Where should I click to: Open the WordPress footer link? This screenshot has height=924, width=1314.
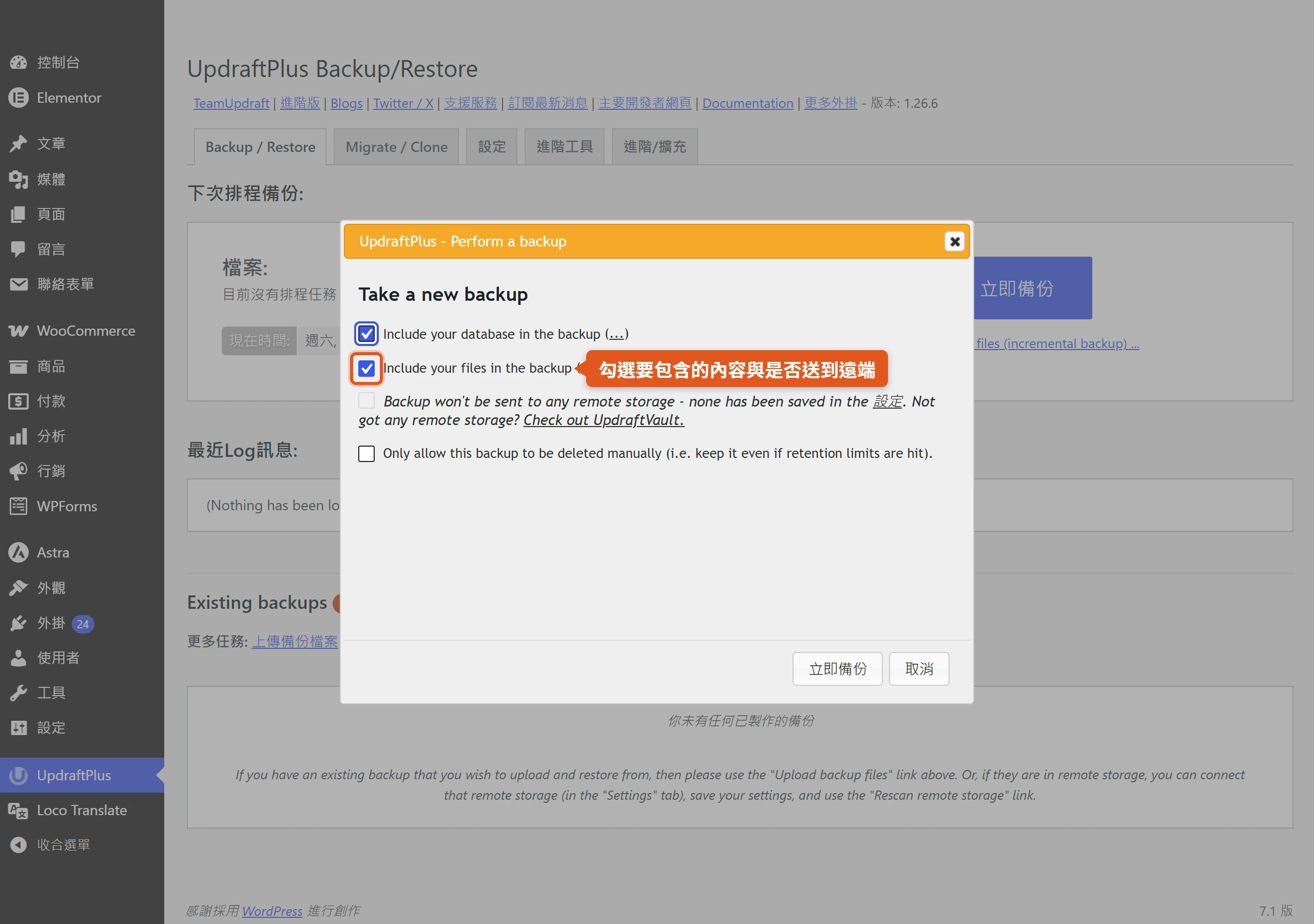(x=272, y=911)
